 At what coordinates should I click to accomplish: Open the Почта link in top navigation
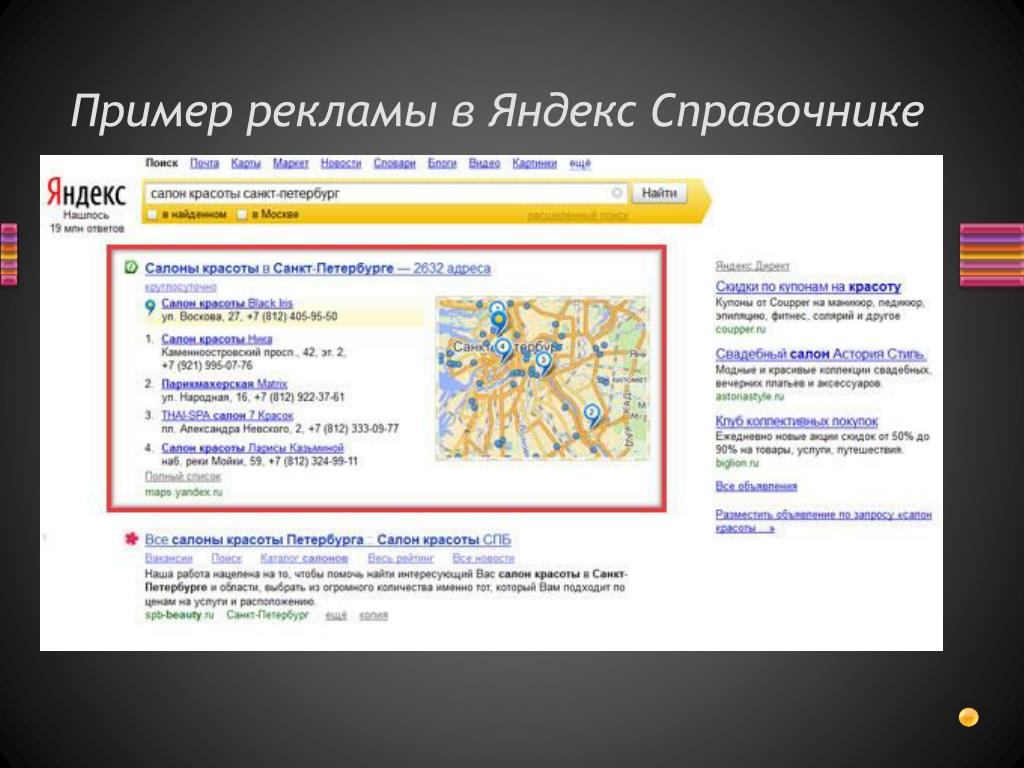[204, 163]
